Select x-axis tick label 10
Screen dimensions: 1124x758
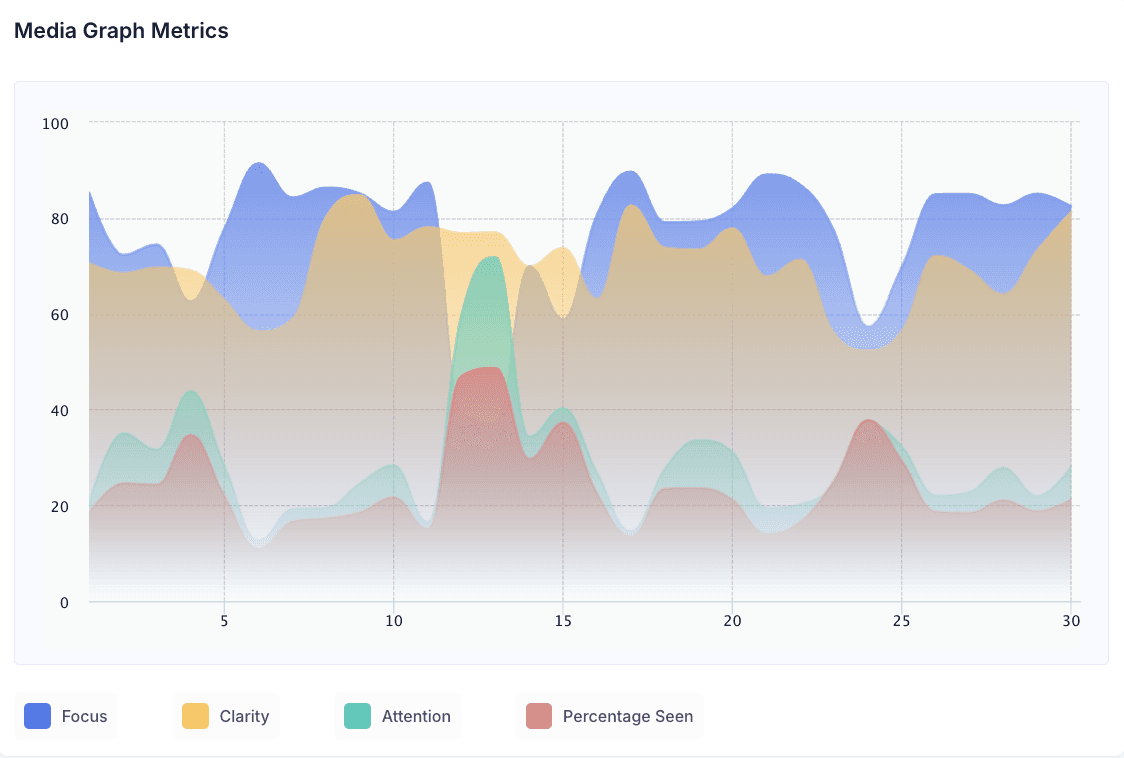[x=394, y=621]
